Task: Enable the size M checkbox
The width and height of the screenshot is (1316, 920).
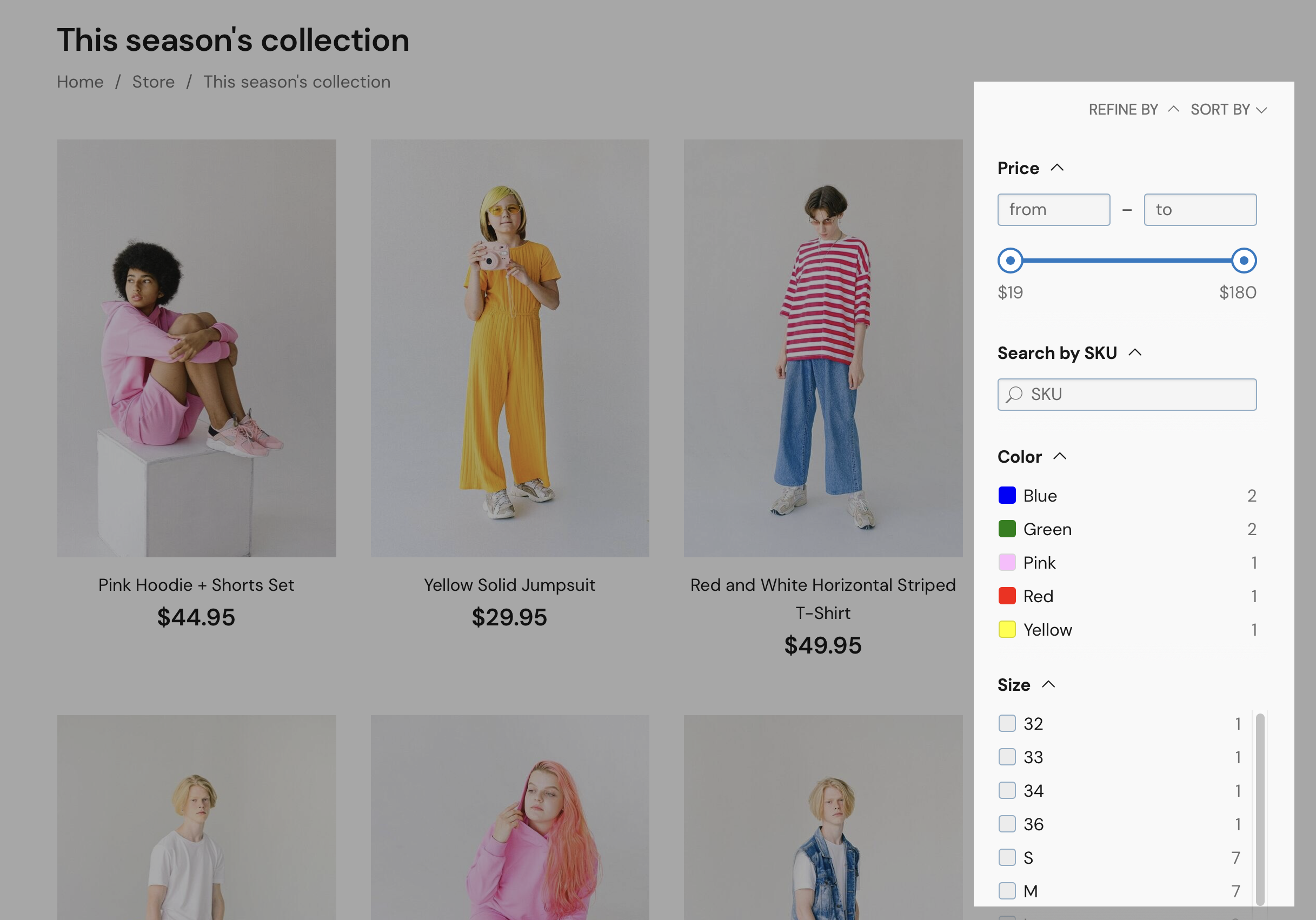Action: pyautogui.click(x=1007, y=891)
